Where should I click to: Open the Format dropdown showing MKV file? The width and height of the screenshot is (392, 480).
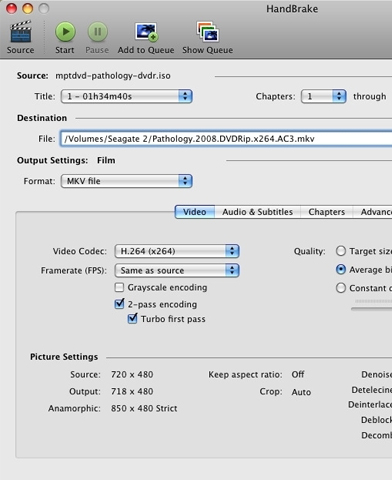127,181
